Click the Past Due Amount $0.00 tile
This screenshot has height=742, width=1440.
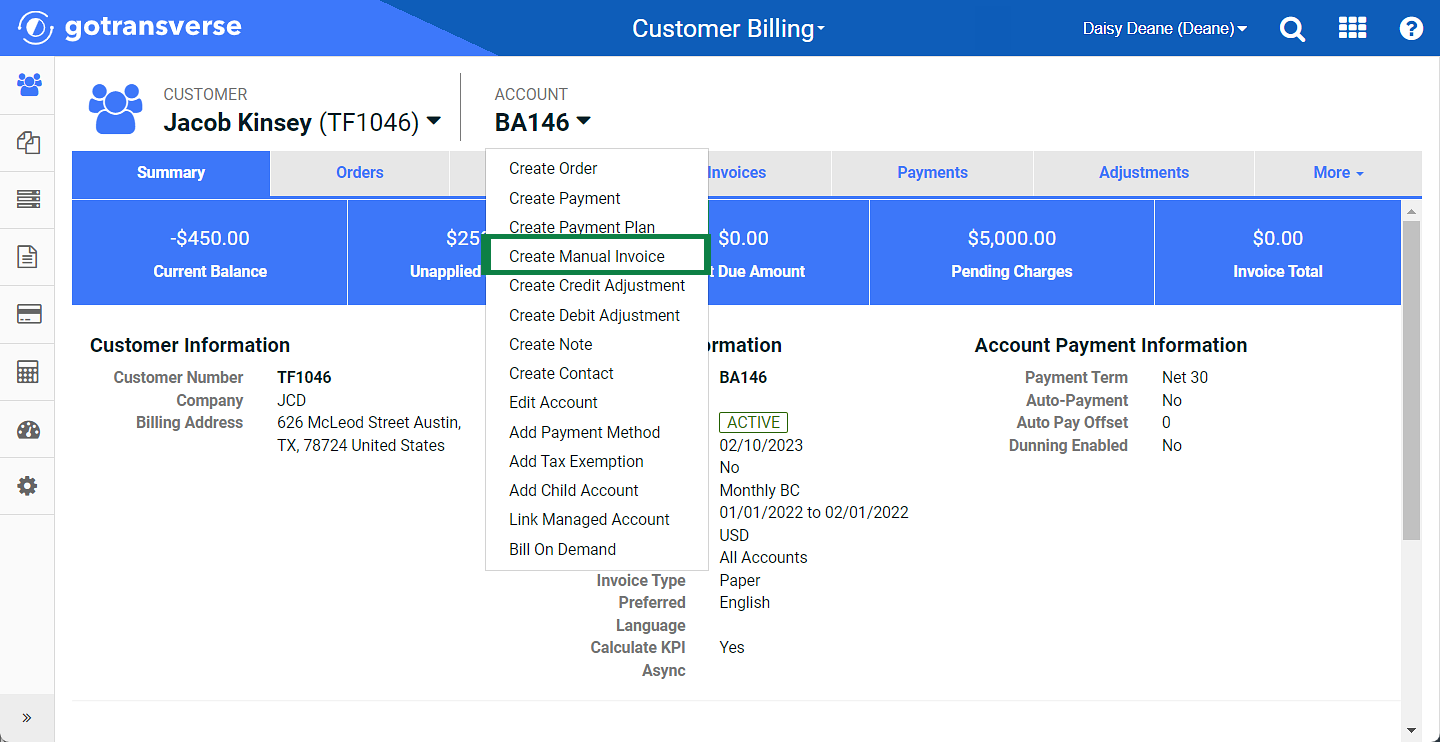tap(788, 252)
